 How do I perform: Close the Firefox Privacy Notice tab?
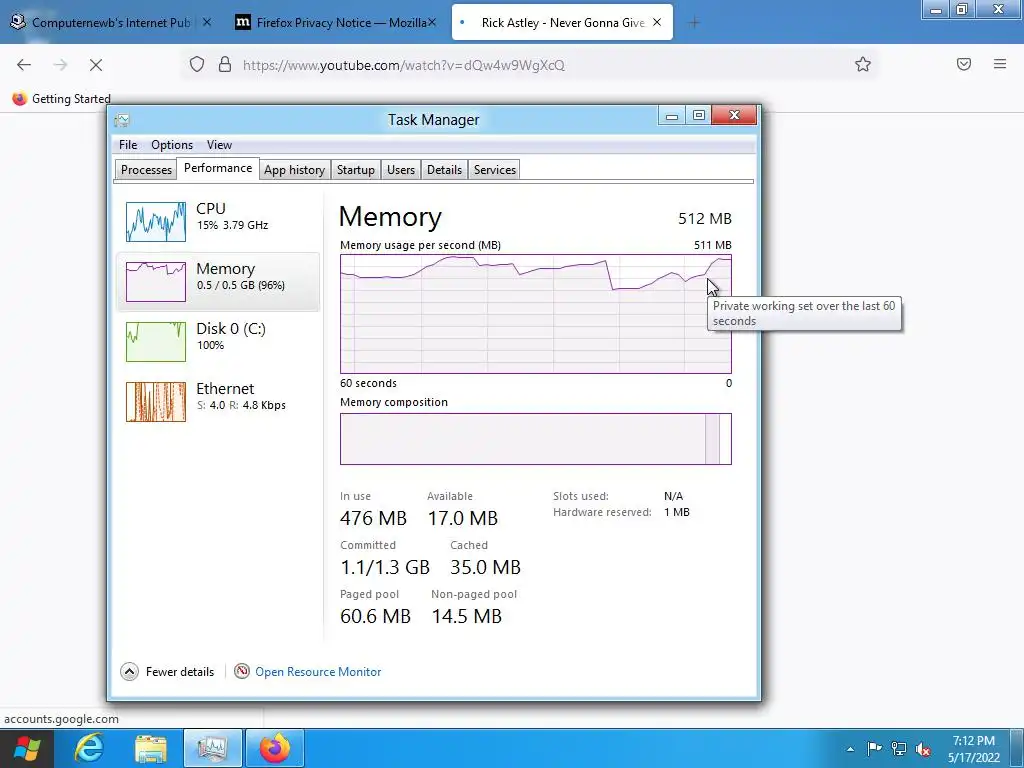(x=432, y=22)
